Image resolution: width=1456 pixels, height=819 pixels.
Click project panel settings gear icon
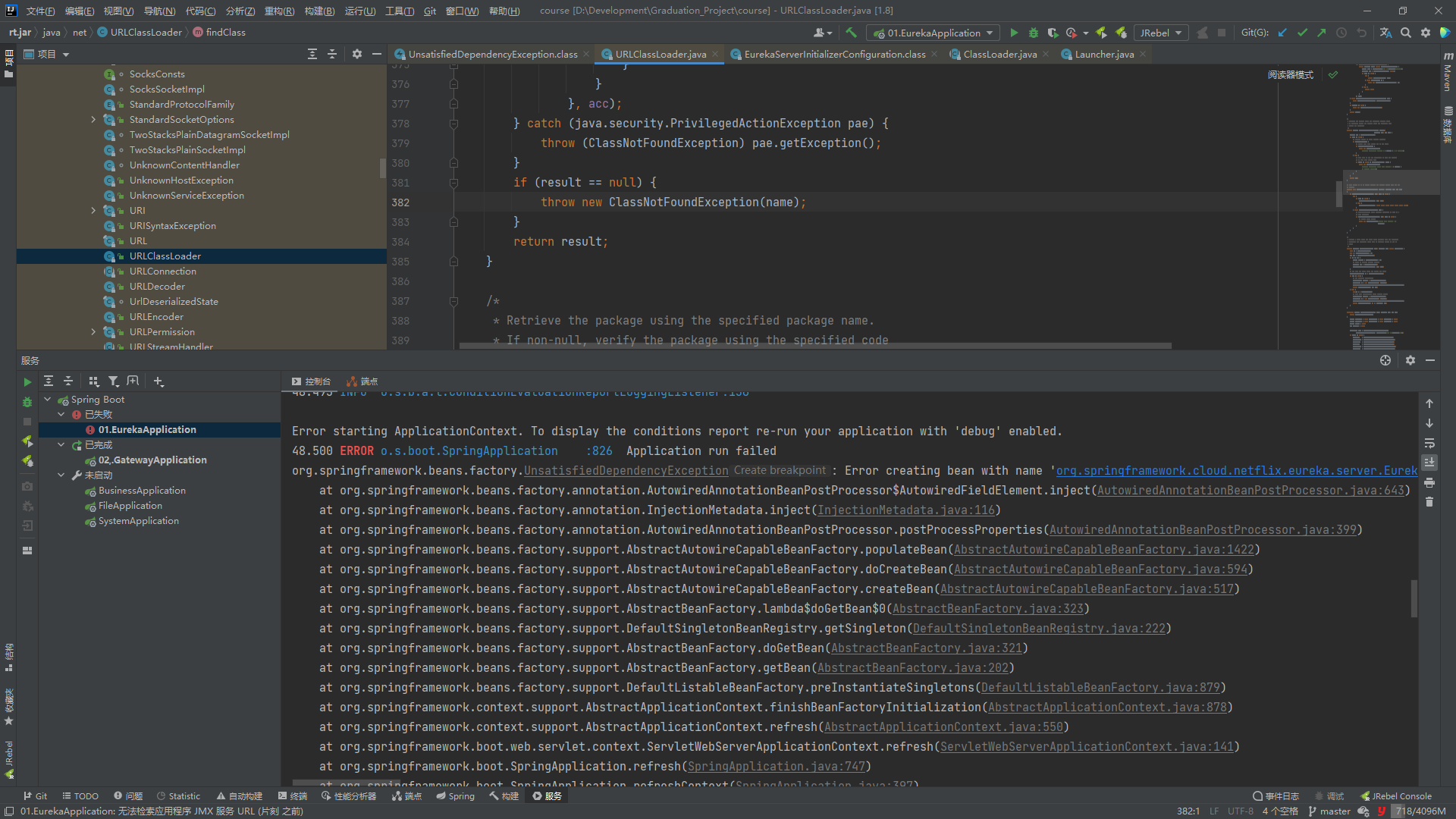pyautogui.click(x=357, y=54)
